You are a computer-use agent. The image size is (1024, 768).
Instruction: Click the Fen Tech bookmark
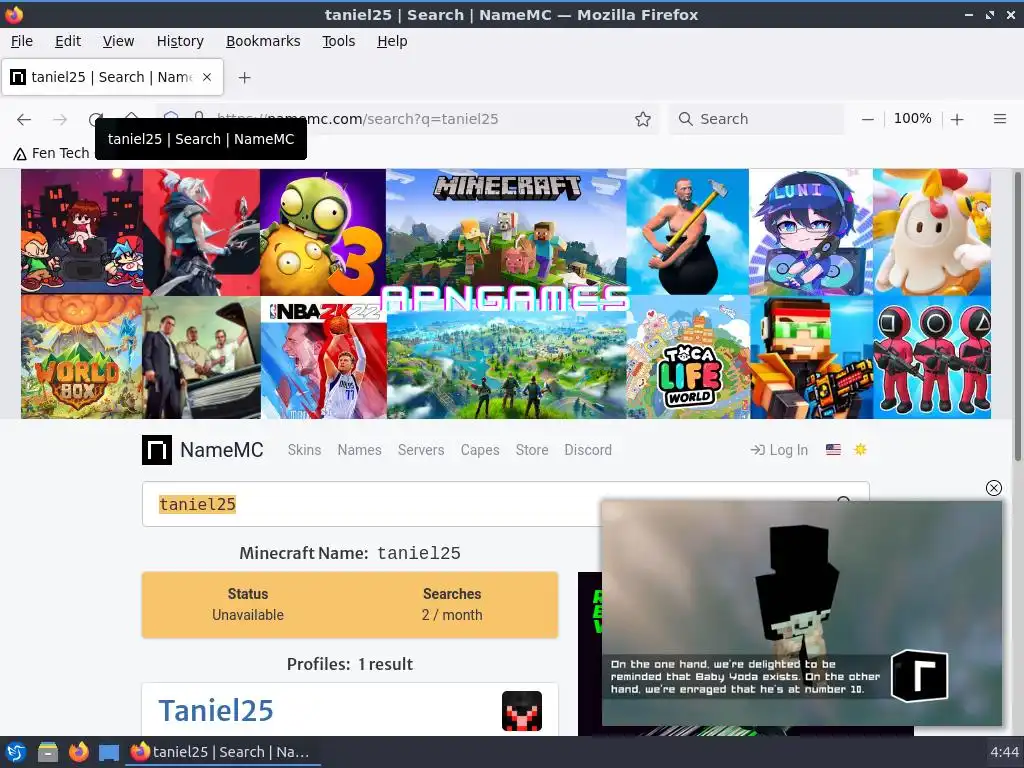(x=51, y=153)
